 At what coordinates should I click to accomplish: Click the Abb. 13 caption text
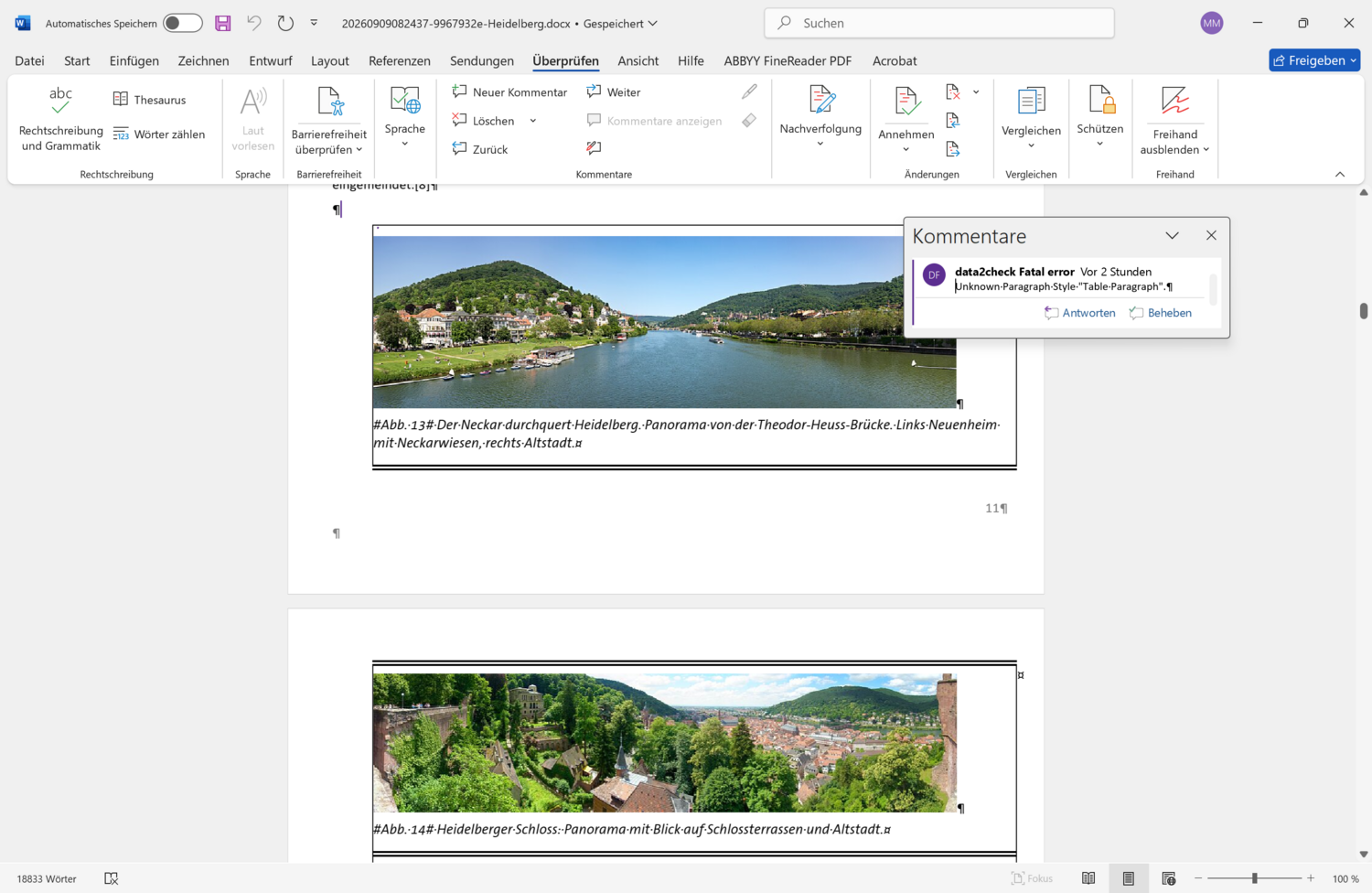point(686,434)
